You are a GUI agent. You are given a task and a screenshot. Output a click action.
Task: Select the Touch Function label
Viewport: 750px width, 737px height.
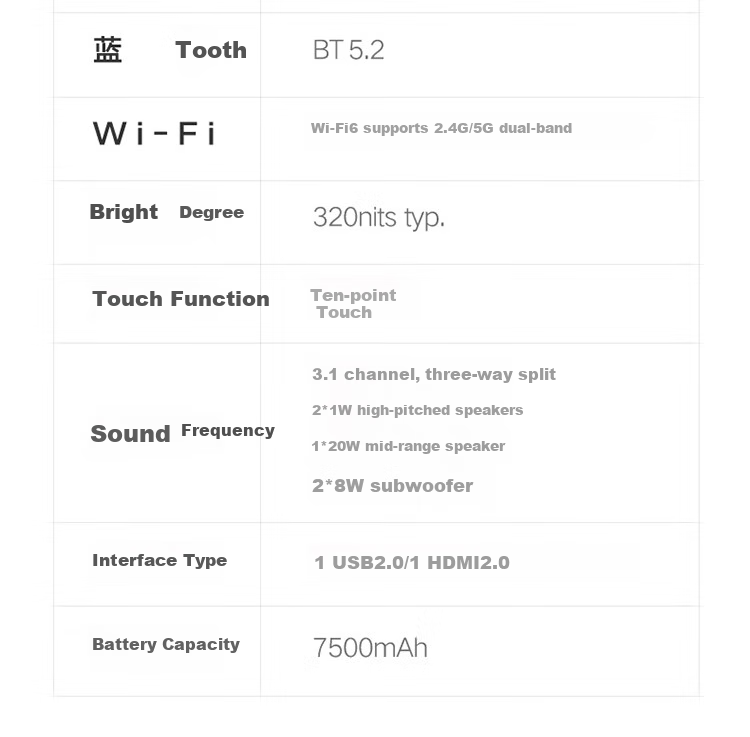coord(181,299)
